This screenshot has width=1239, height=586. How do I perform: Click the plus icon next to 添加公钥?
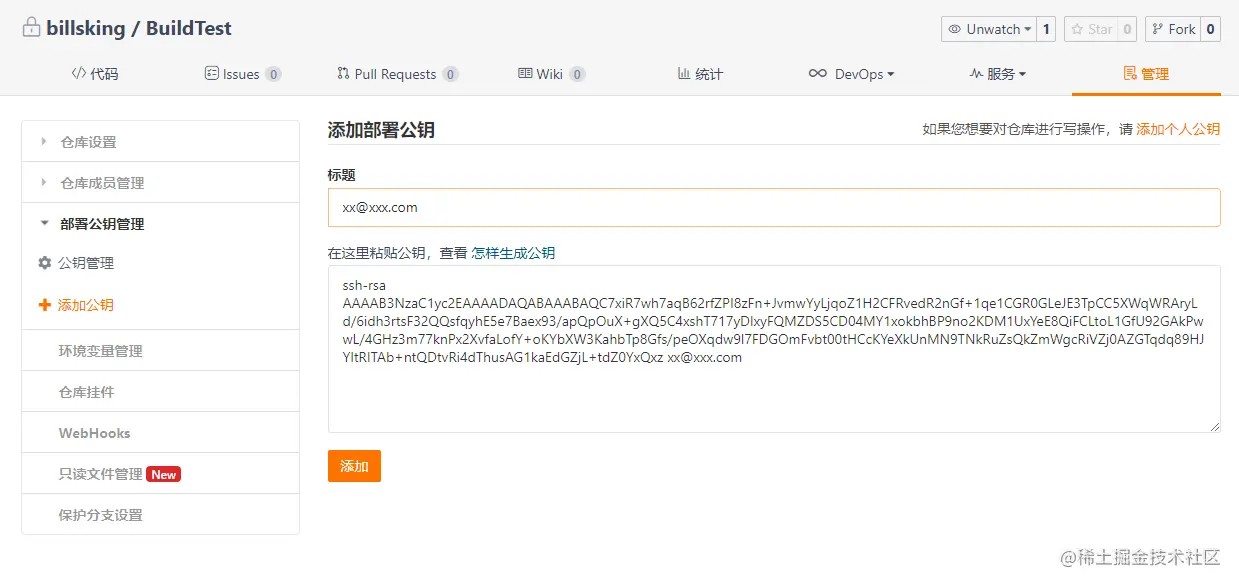(44, 305)
